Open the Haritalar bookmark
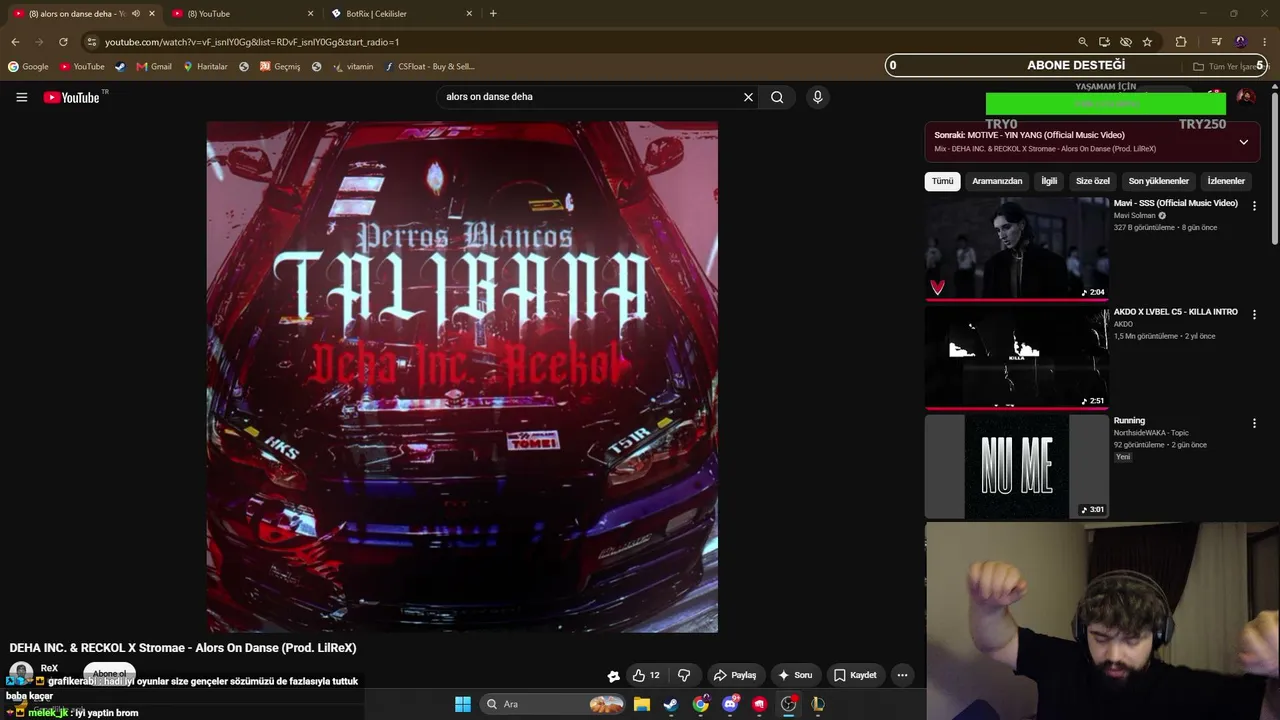This screenshot has width=1280, height=720. [205, 67]
